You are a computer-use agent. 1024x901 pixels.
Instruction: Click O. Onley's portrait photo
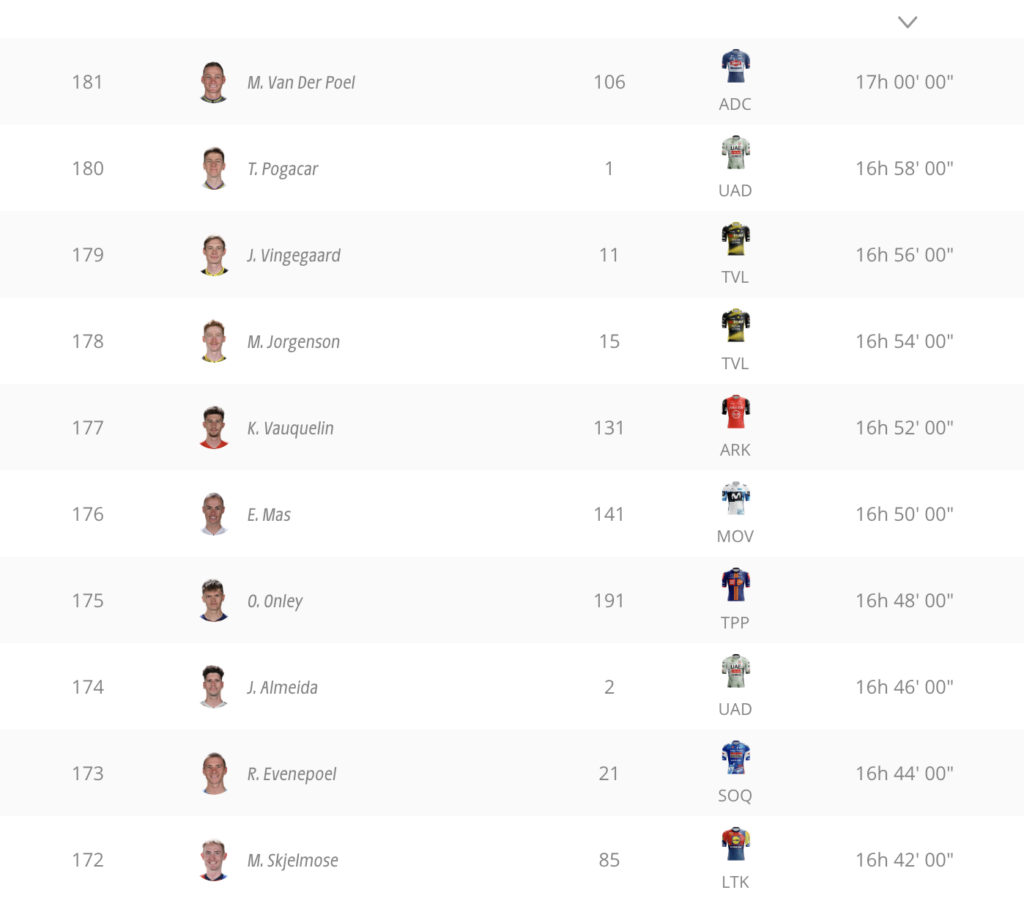pos(214,600)
